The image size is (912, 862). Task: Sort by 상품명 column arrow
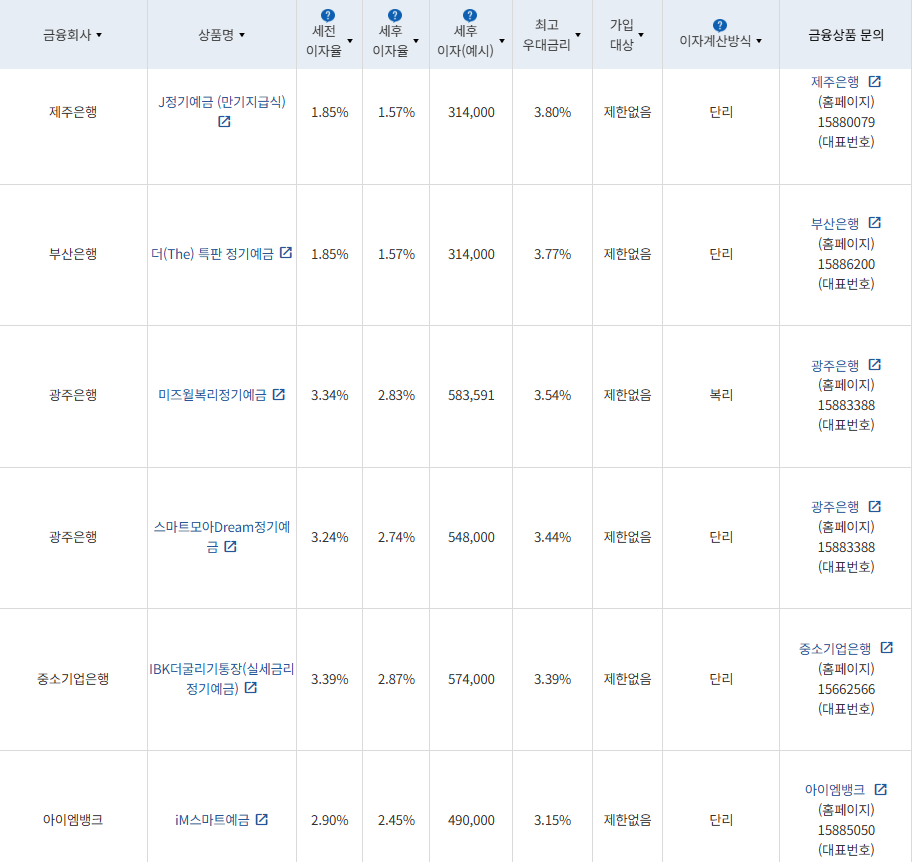tap(243, 35)
